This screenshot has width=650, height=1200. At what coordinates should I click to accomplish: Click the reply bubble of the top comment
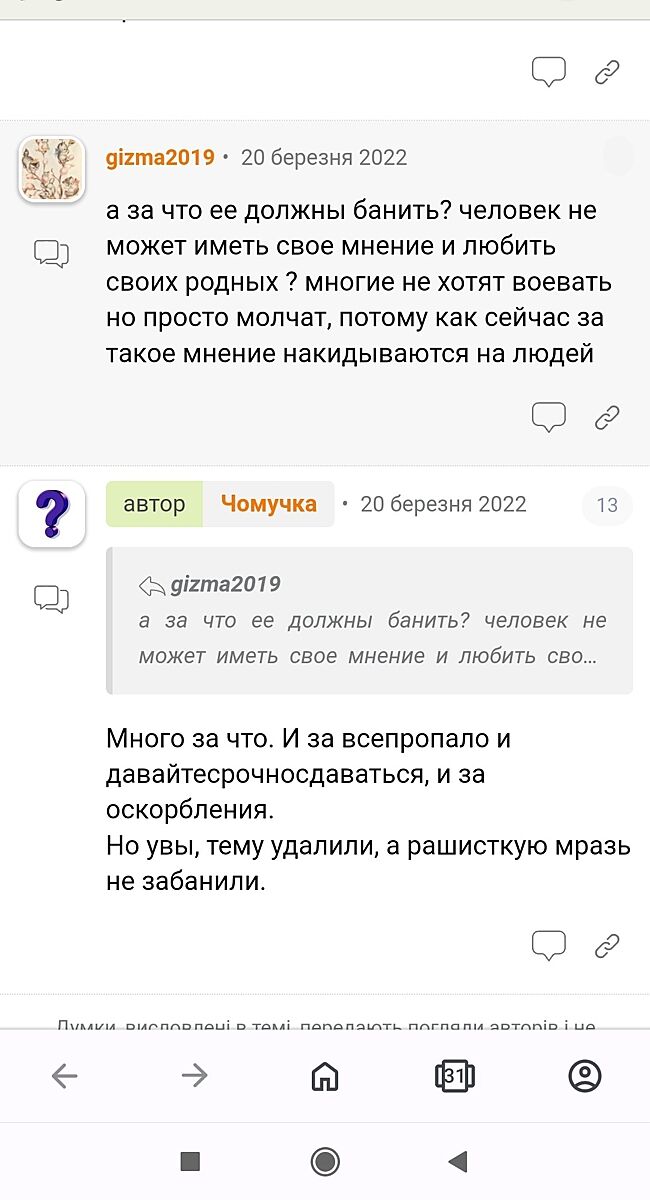(x=548, y=71)
